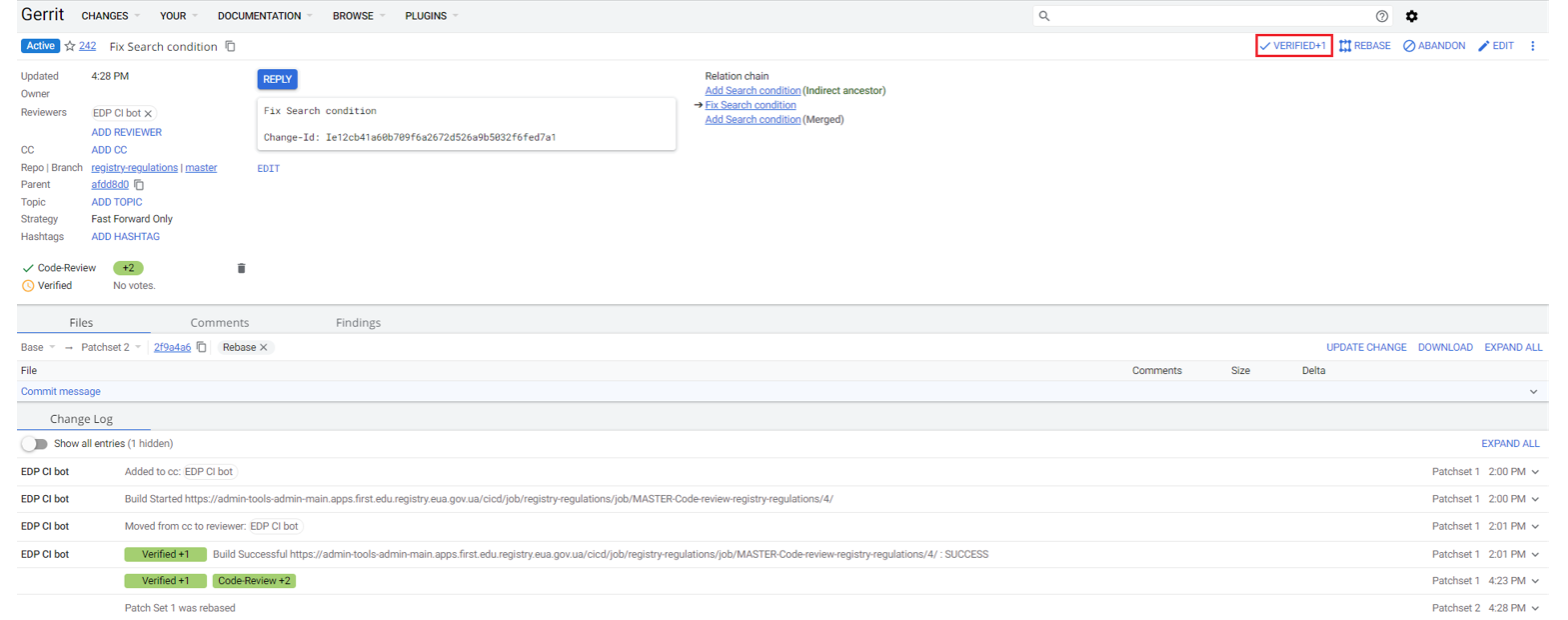Image resolution: width=1568 pixels, height=620 pixels.
Task: Switch to the Comments tab
Action: click(x=219, y=323)
